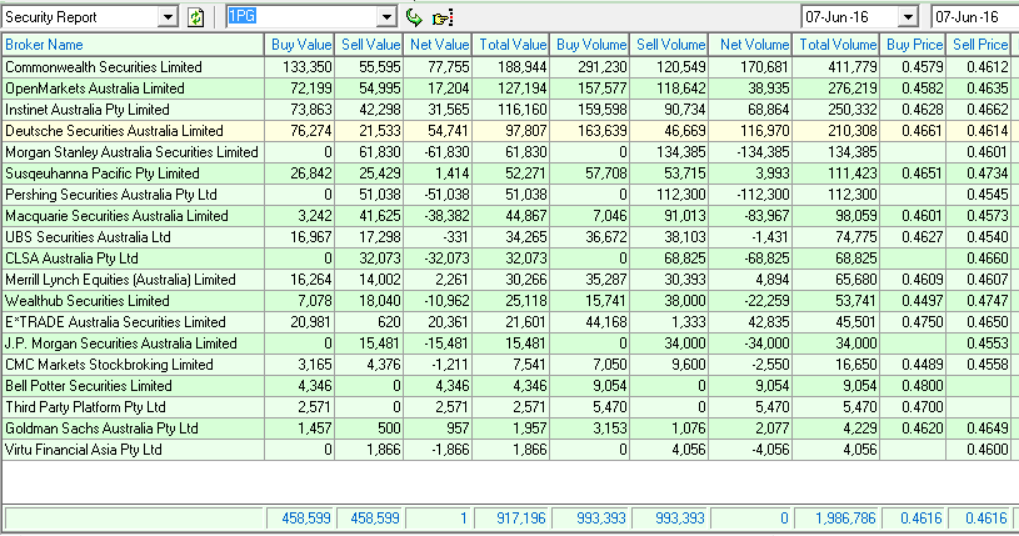Click totals row total value 917,196
Screen dimensions: 1019x536
[512, 518]
